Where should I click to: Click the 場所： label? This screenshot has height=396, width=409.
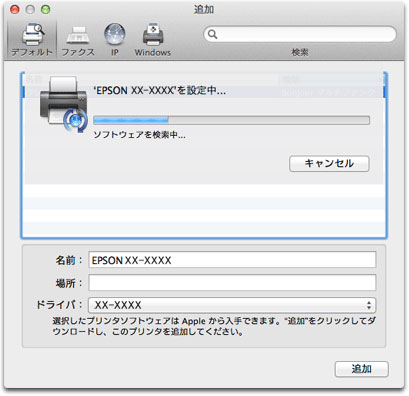69,283
